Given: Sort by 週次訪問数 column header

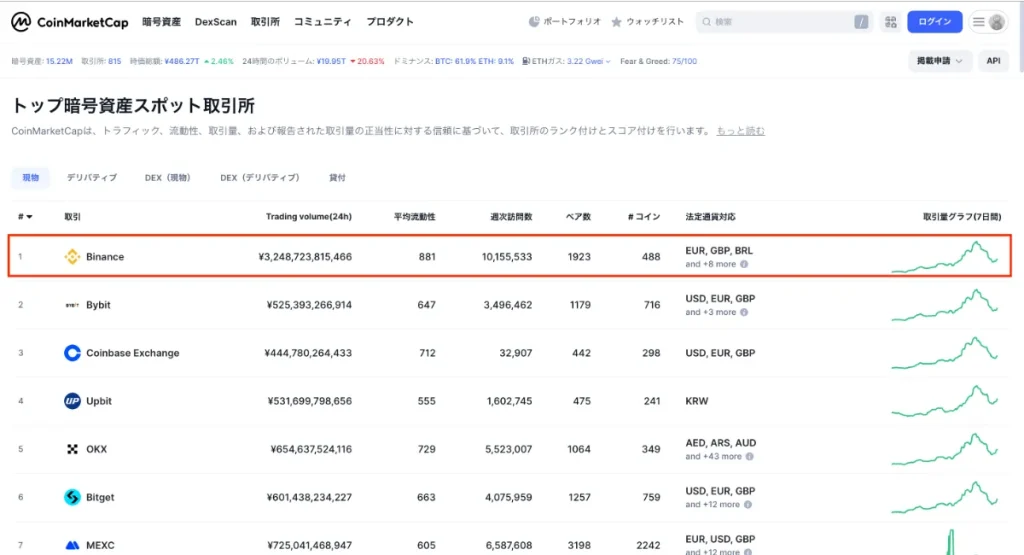Looking at the screenshot, I should (x=511, y=217).
